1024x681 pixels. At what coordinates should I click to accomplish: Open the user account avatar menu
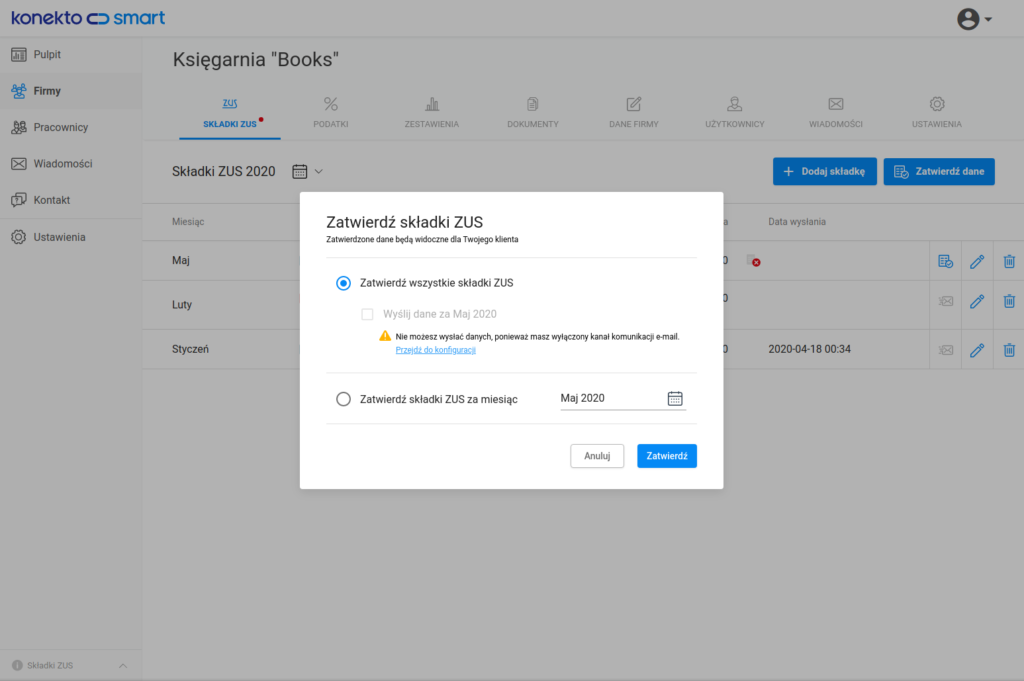click(968, 19)
